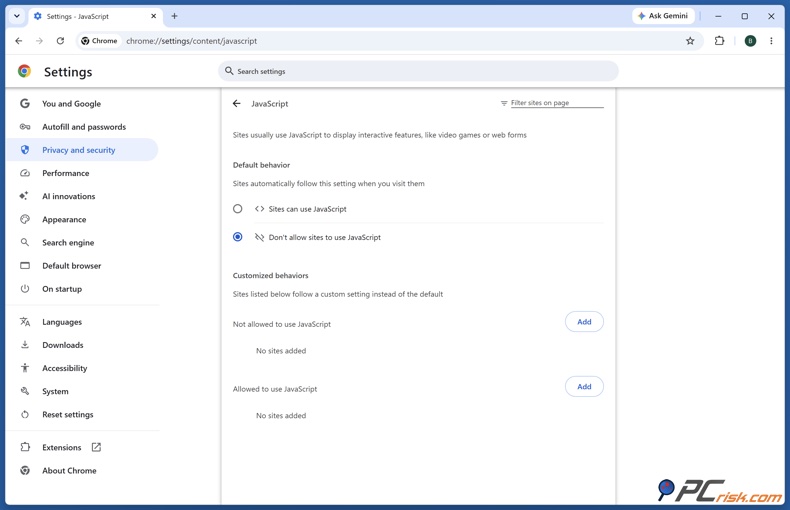Image resolution: width=790 pixels, height=510 pixels.
Task: Click the About Chrome logo icon
Action: pos(25,470)
